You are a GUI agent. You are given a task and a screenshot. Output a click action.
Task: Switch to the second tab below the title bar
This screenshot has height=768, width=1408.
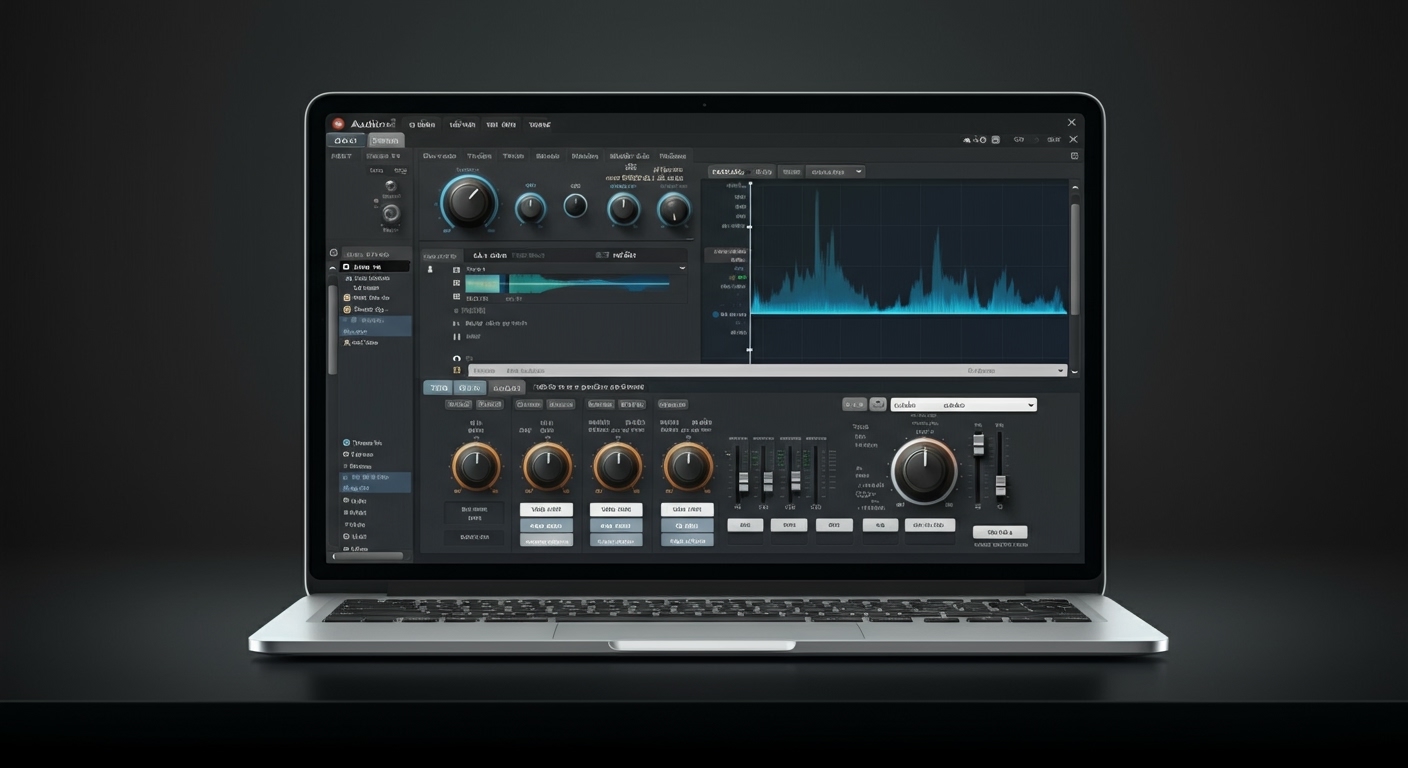click(x=386, y=140)
